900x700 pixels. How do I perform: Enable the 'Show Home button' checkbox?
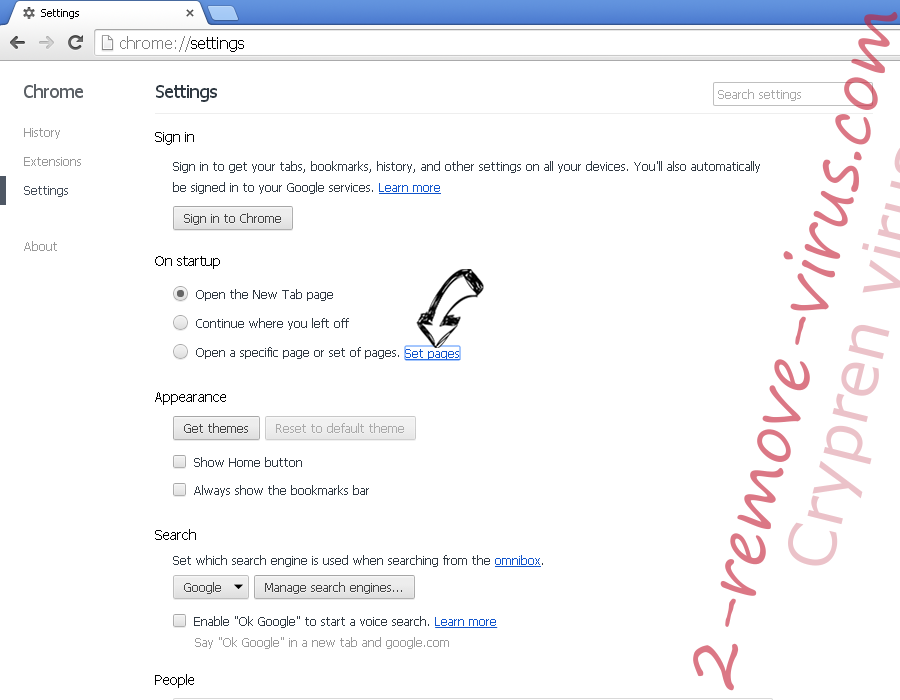click(180, 462)
